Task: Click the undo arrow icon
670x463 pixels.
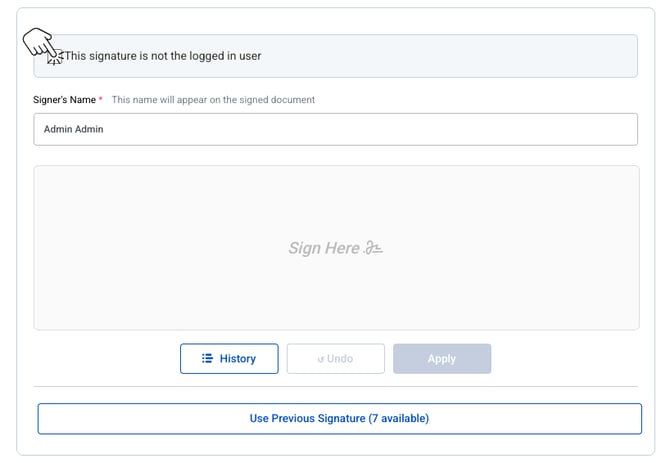Action: [320, 359]
